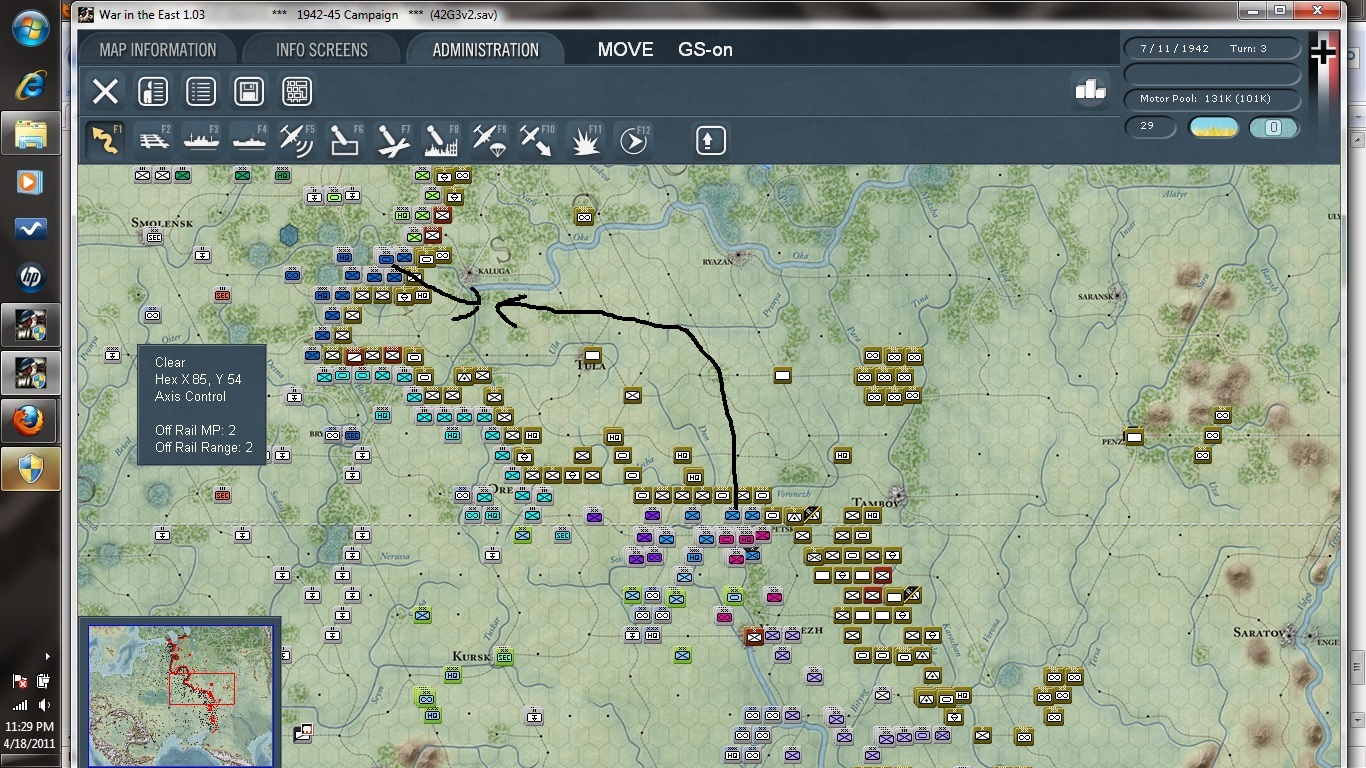
Task: Click the up-arrow icon in the mode toolbar
Action: (x=710, y=140)
